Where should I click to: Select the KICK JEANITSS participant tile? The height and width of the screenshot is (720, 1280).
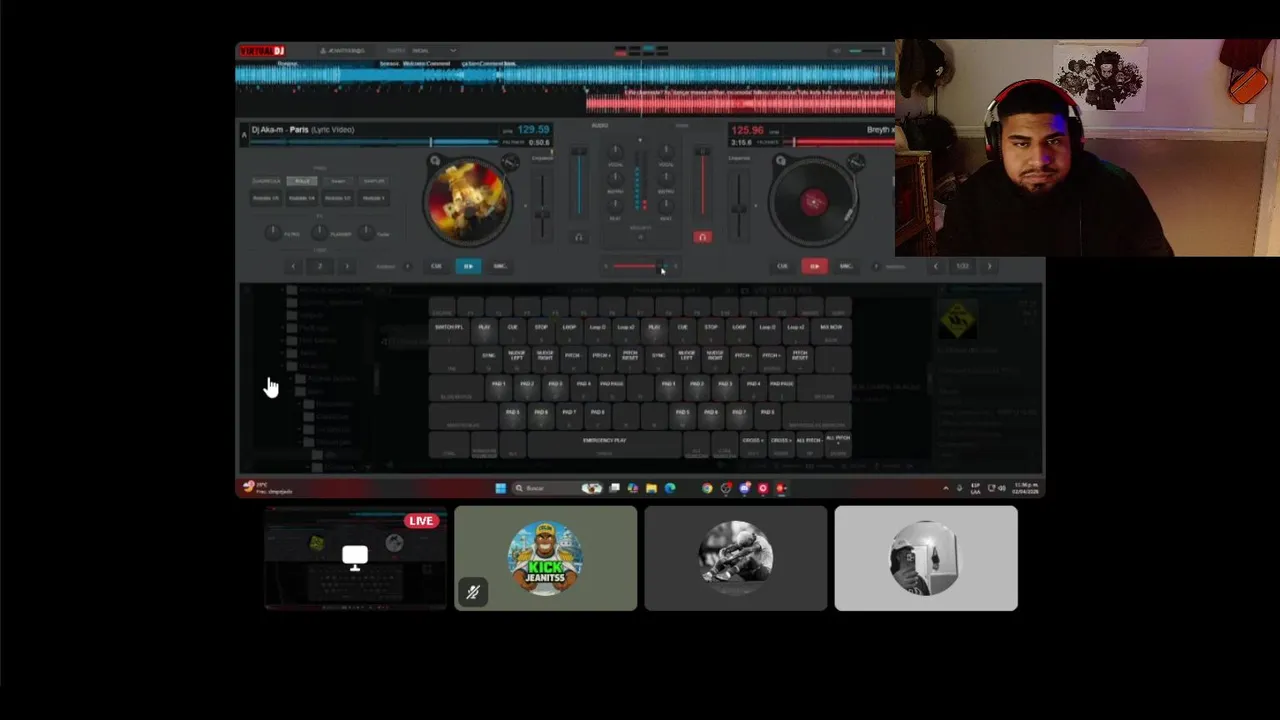(x=545, y=558)
